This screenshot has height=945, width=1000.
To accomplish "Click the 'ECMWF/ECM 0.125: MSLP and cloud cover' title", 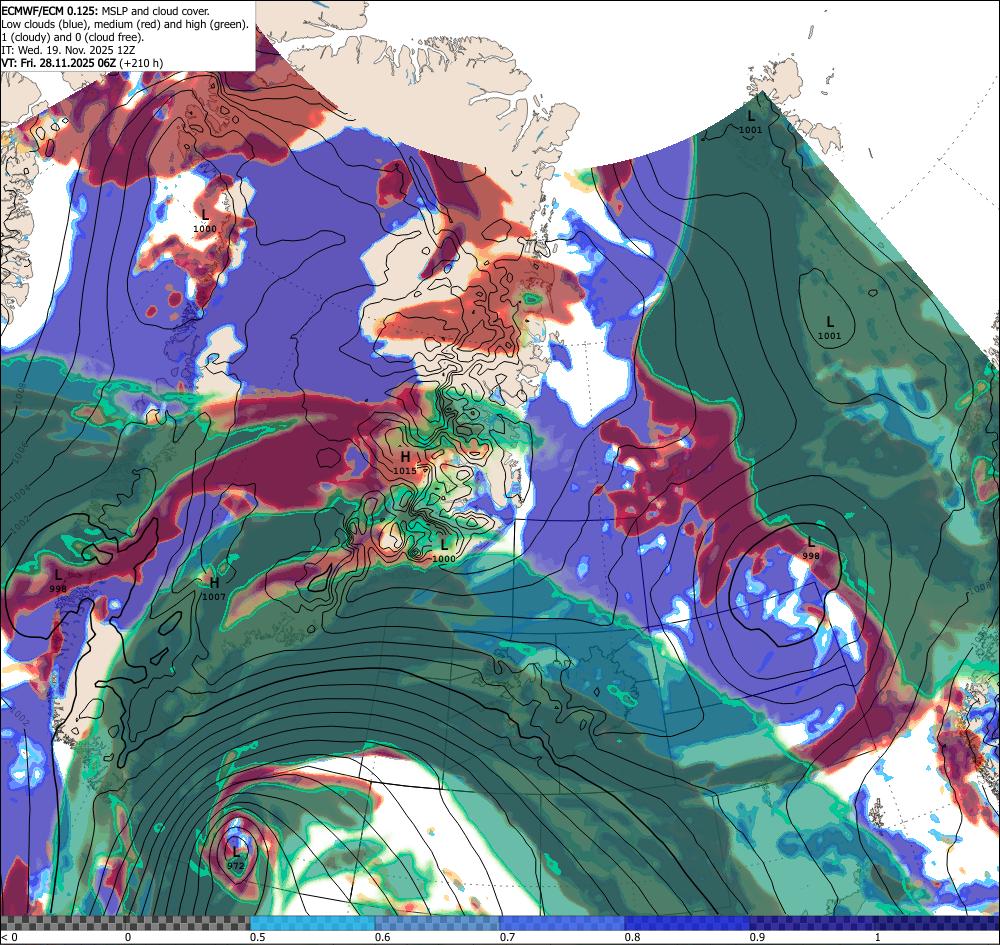I will coord(105,11).
